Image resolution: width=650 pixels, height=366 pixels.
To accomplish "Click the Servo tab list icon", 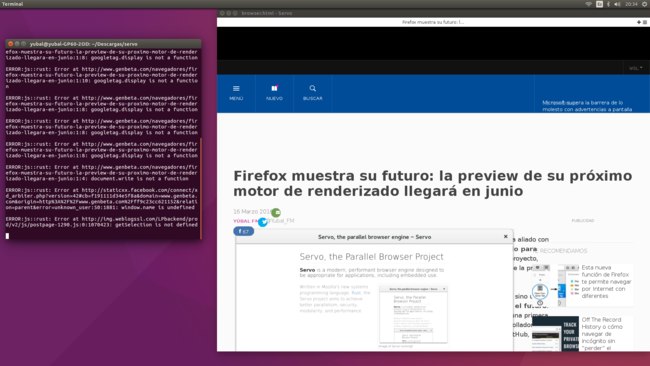I will 645,22.
